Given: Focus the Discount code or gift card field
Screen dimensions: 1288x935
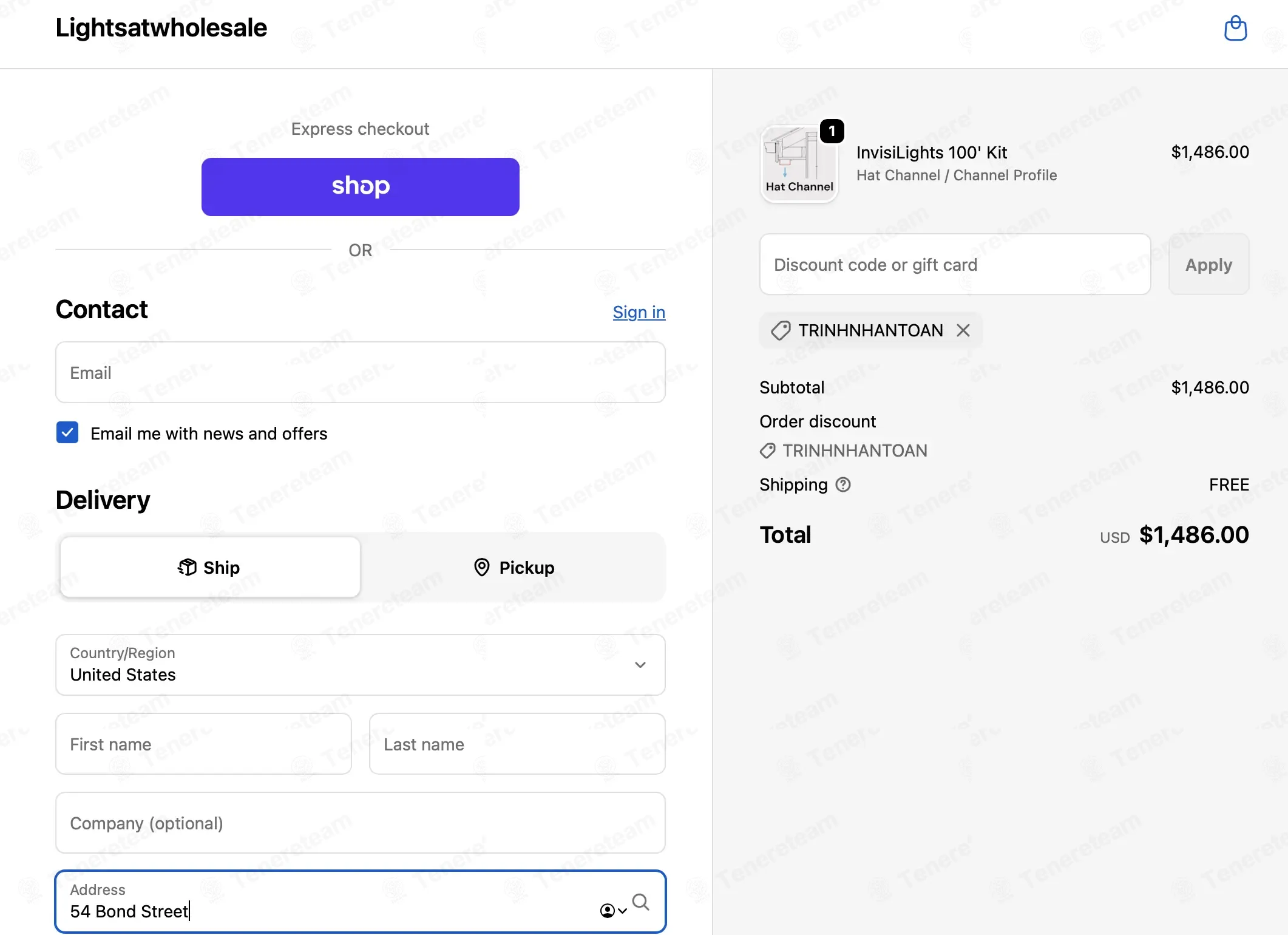Looking at the screenshot, I should coord(955,265).
